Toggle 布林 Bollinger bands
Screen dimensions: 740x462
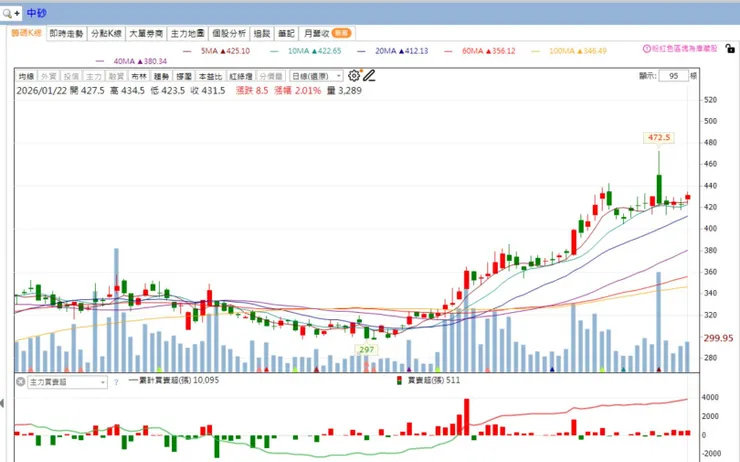pos(139,76)
